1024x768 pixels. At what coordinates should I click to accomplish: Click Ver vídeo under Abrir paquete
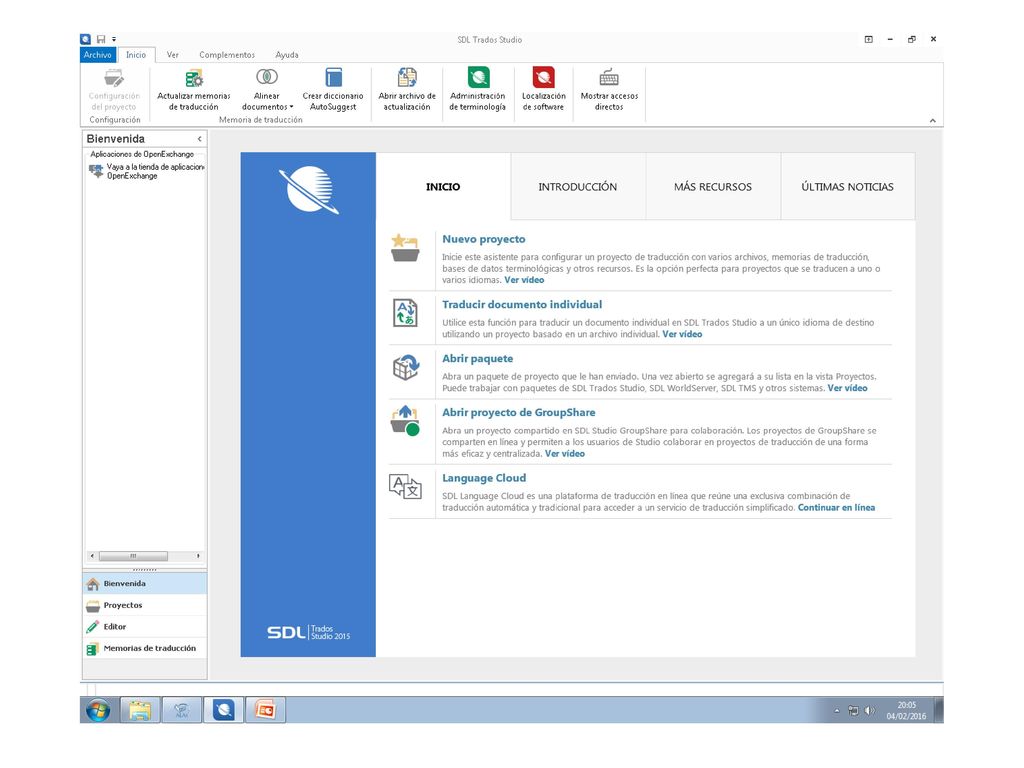point(848,389)
